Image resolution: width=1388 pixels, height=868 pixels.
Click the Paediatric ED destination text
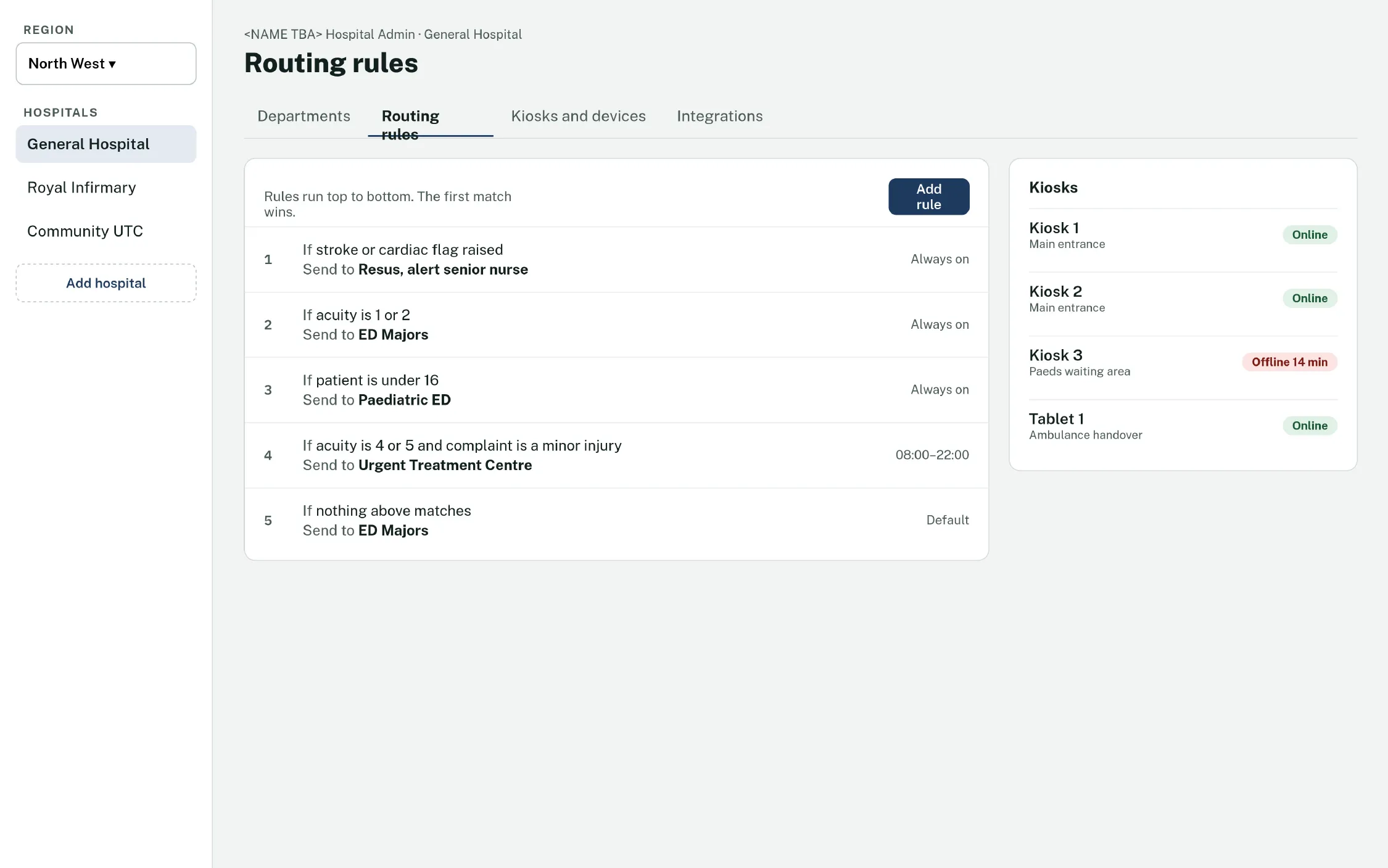405,400
